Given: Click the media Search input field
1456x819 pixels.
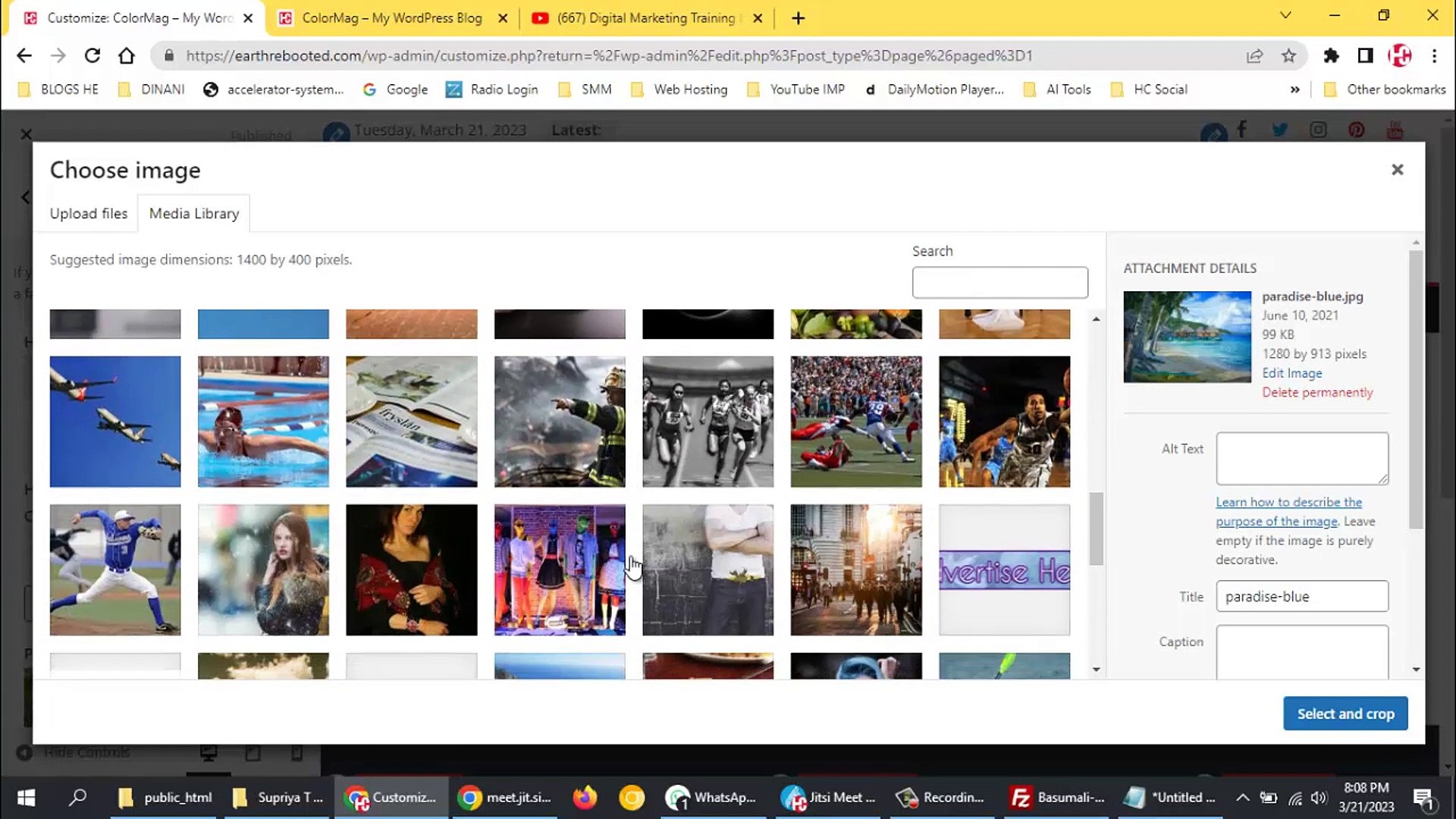Looking at the screenshot, I should [x=999, y=282].
